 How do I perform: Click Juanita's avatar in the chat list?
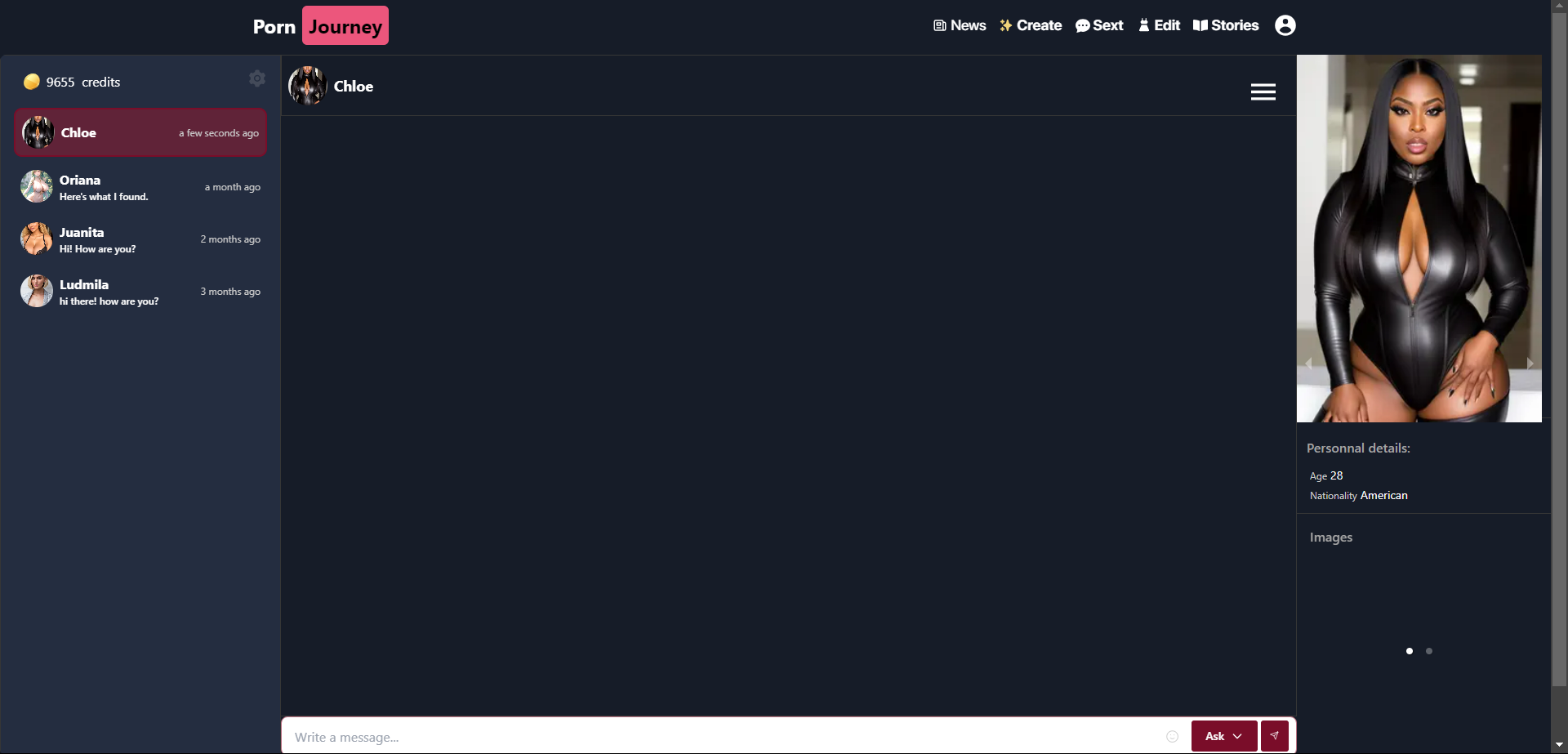point(37,239)
